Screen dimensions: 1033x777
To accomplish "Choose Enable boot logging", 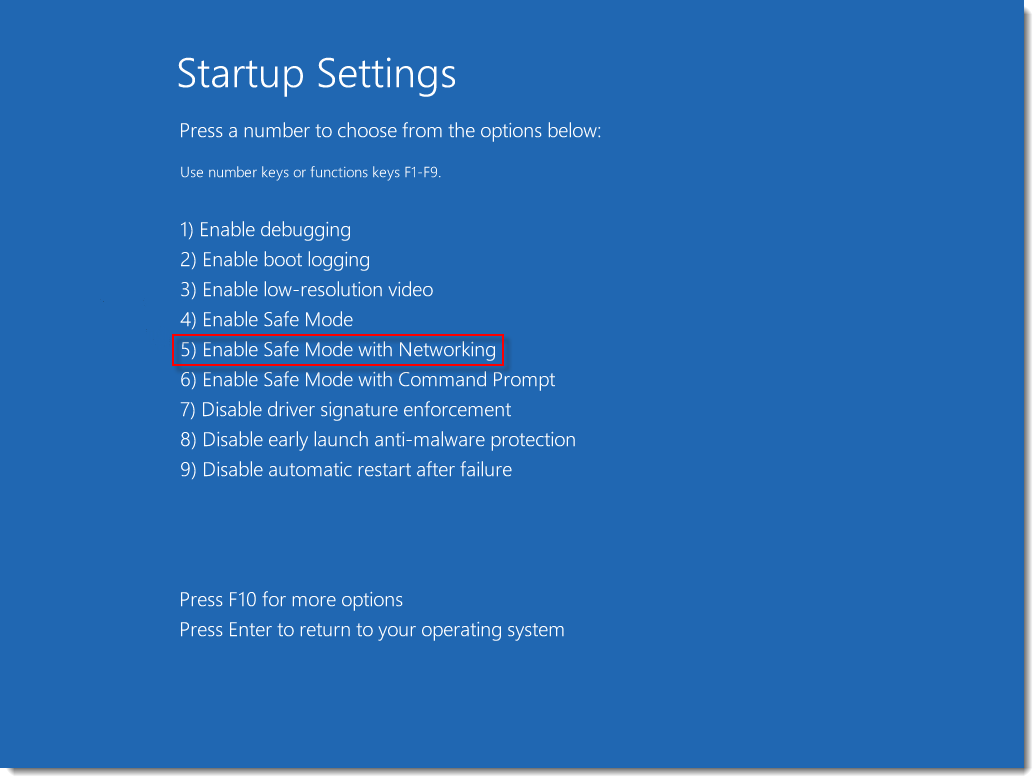I will [x=275, y=260].
